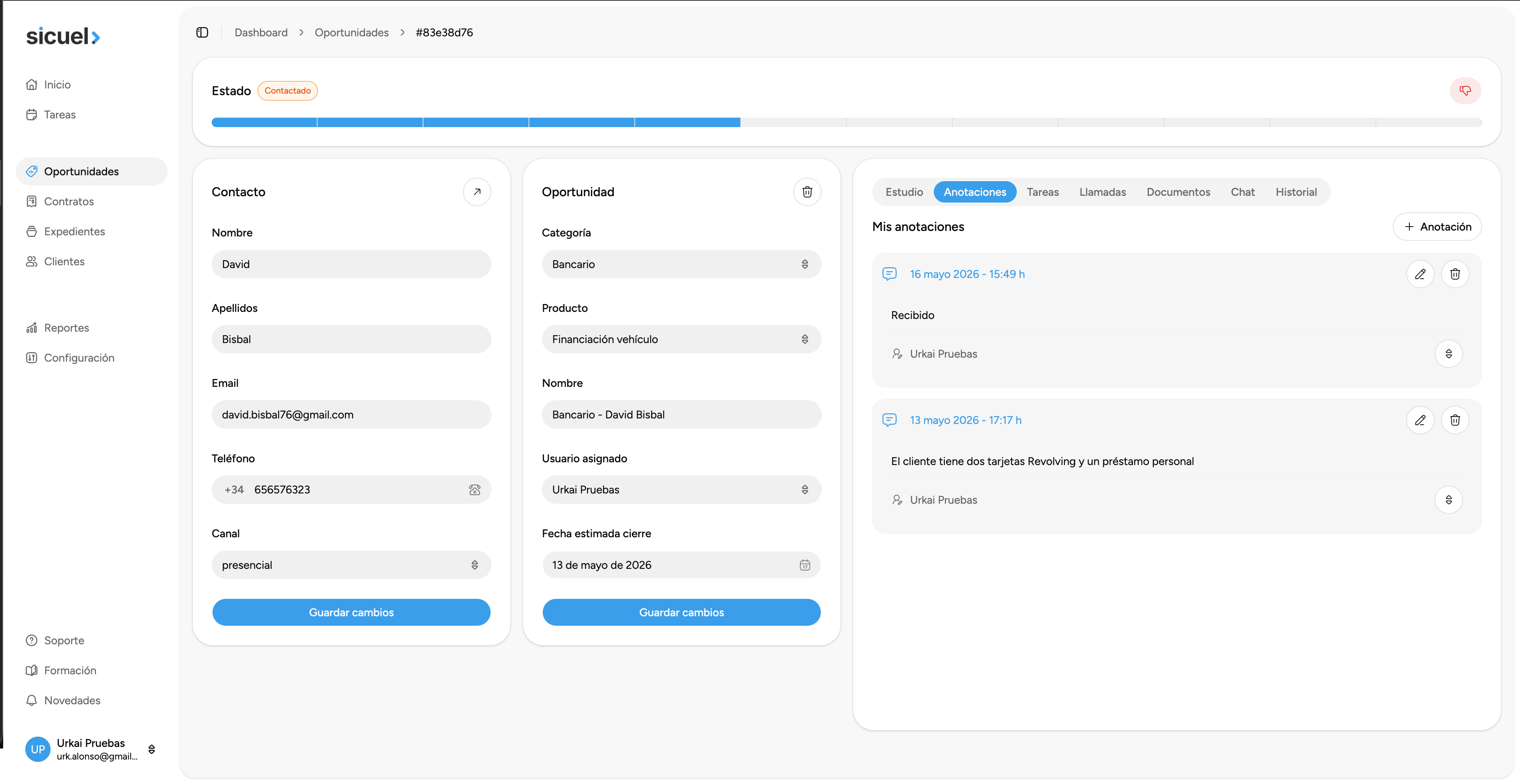Click the UP user avatar
The width and height of the screenshot is (1520, 784).
38,749
